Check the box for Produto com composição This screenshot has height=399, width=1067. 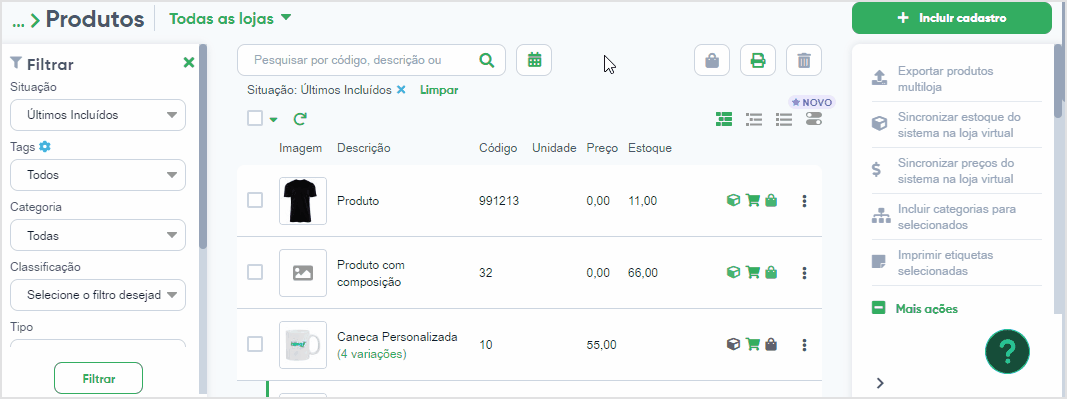point(255,272)
